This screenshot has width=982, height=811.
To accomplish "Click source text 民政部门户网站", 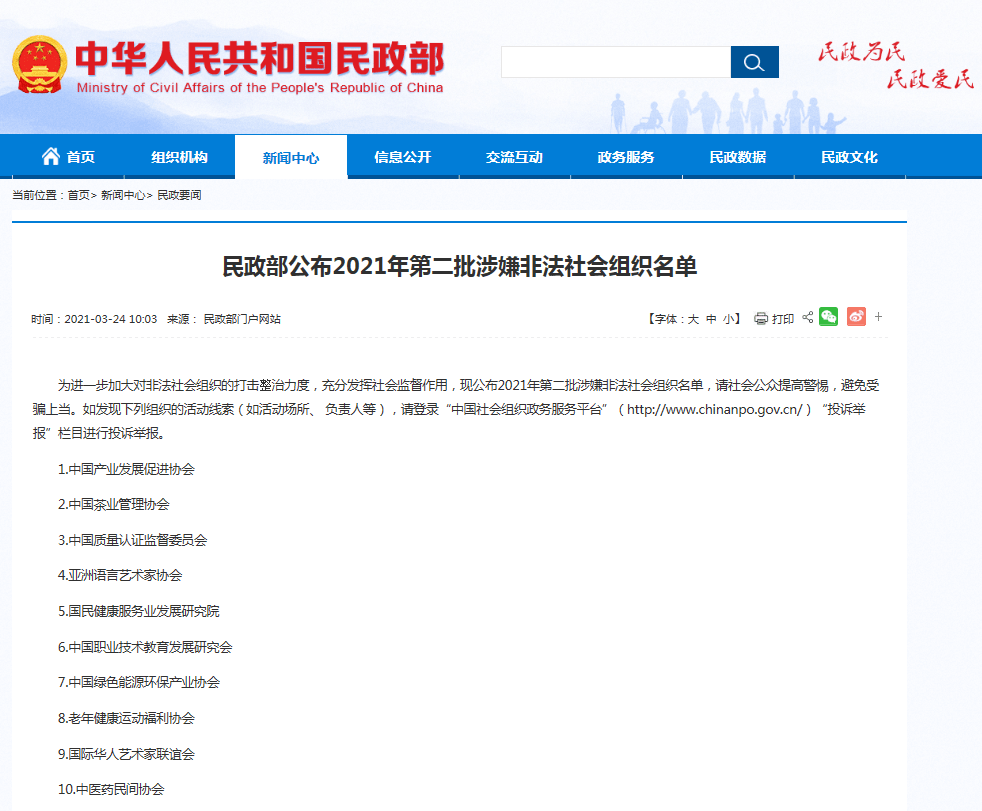I will [x=242, y=319].
